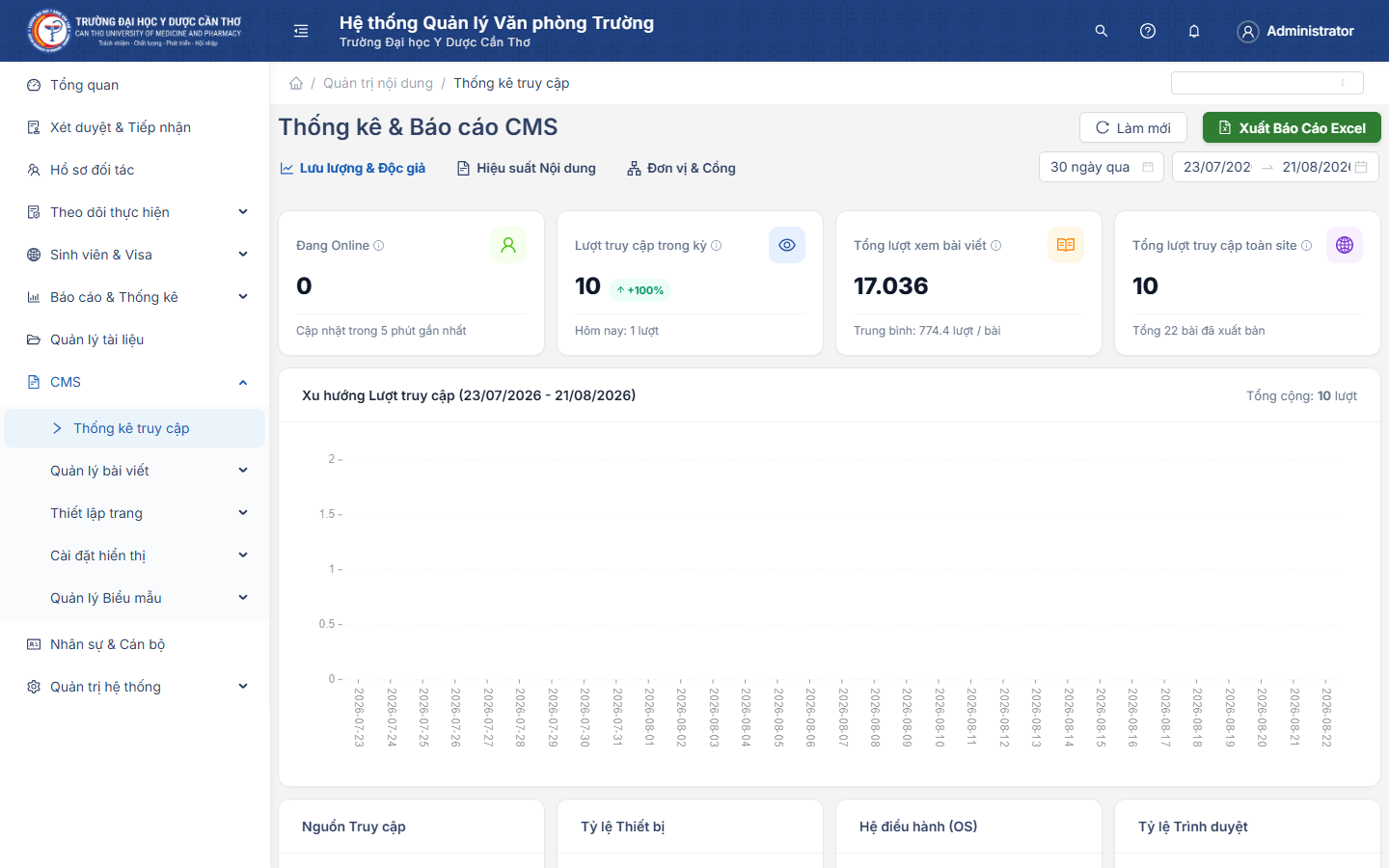Click the green user icon on Đang Online card
This screenshot has height=868, width=1389.
(x=508, y=245)
